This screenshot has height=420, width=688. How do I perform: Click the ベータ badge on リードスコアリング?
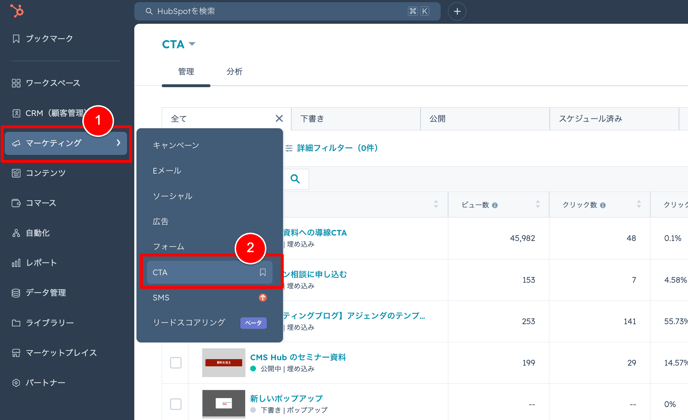pos(254,323)
